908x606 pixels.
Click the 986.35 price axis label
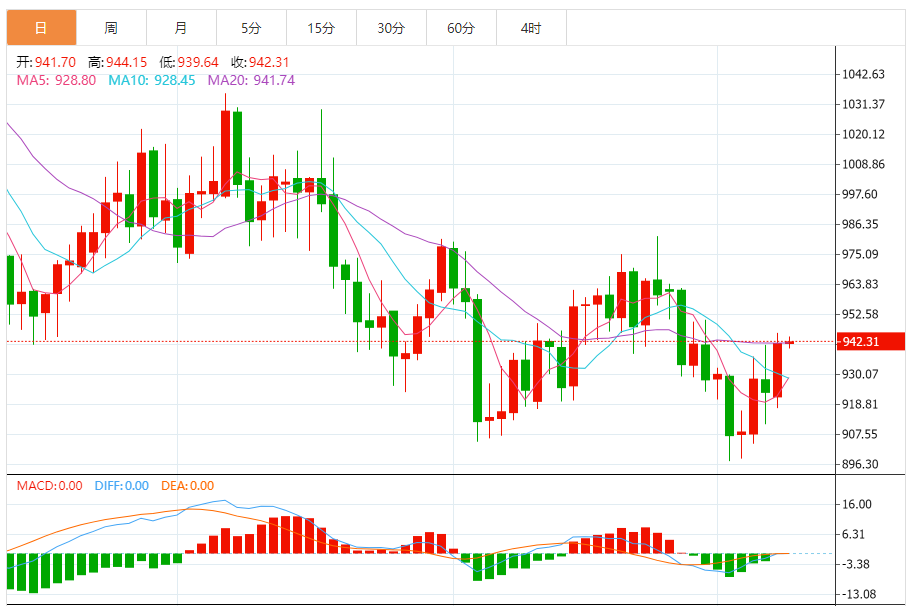(860, 224)
